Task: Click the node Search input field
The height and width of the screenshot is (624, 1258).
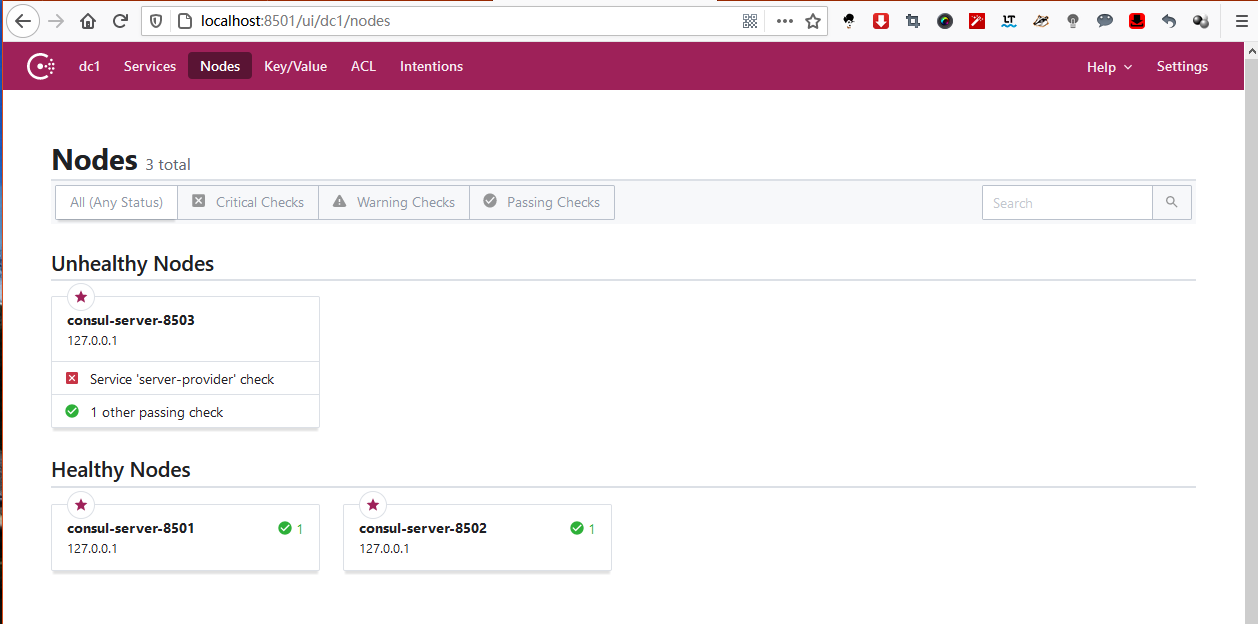Action: tap(1067, 202)
